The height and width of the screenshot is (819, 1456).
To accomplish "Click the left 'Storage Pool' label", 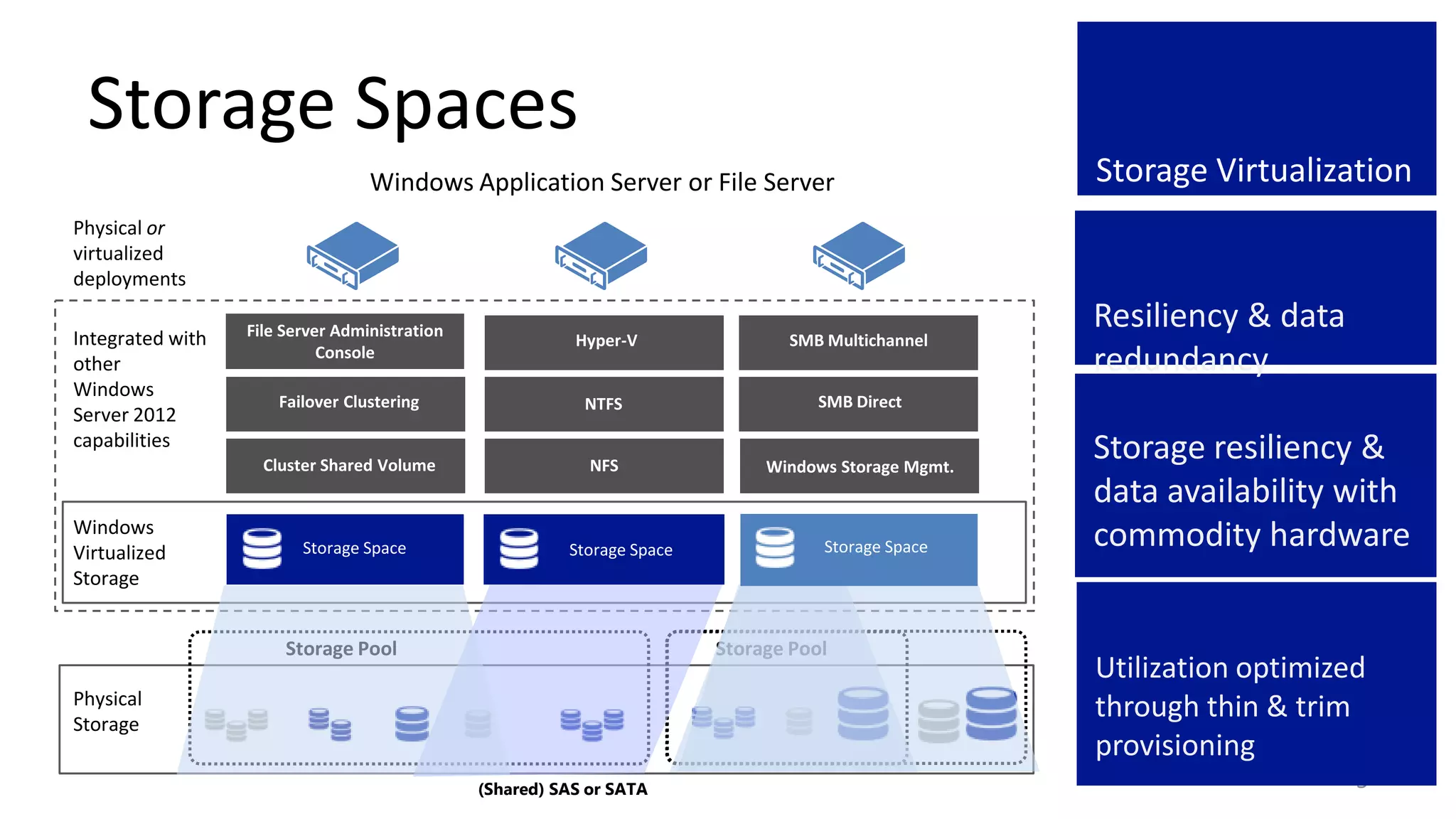I will coord(341,648).
